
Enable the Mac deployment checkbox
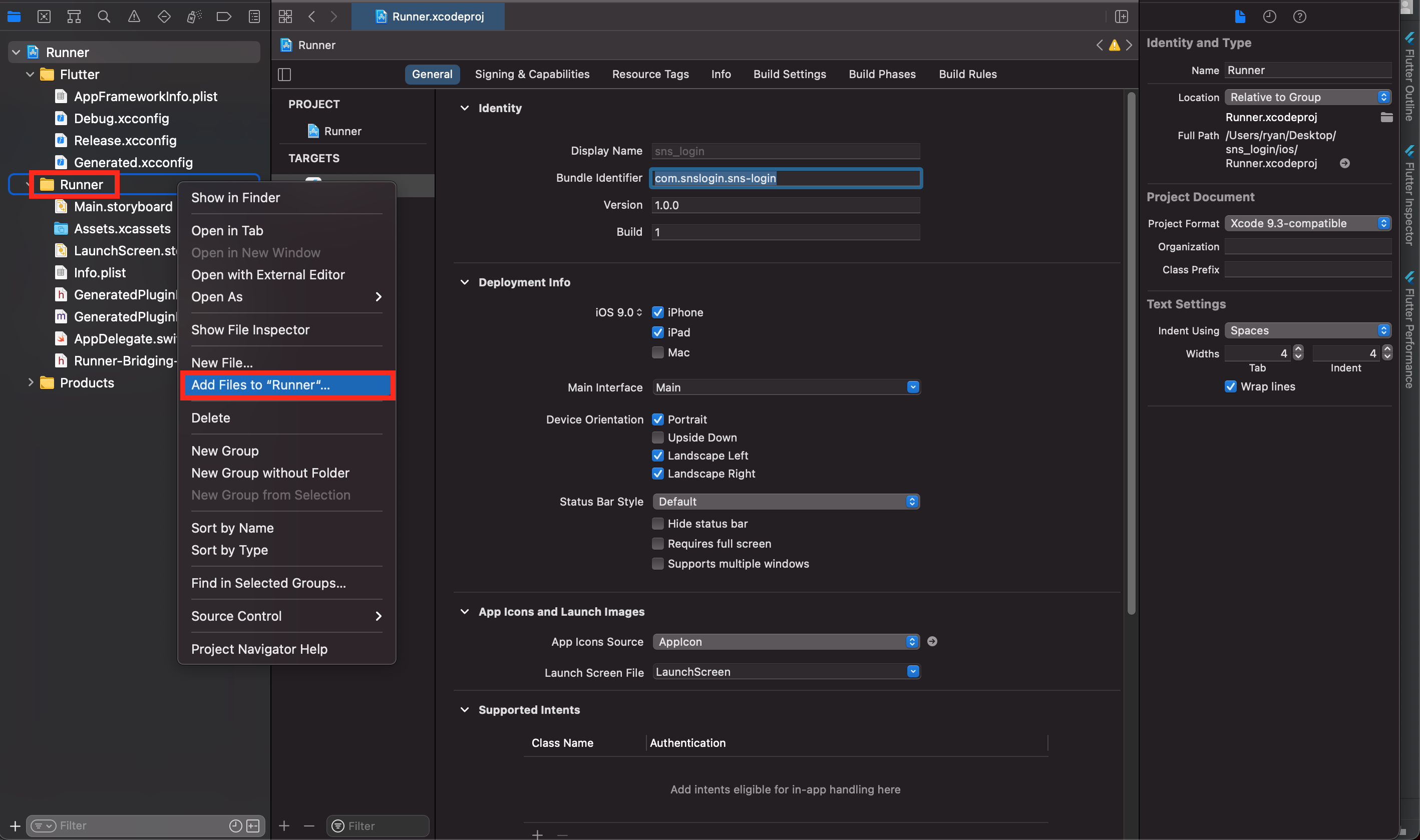point(657,352)
